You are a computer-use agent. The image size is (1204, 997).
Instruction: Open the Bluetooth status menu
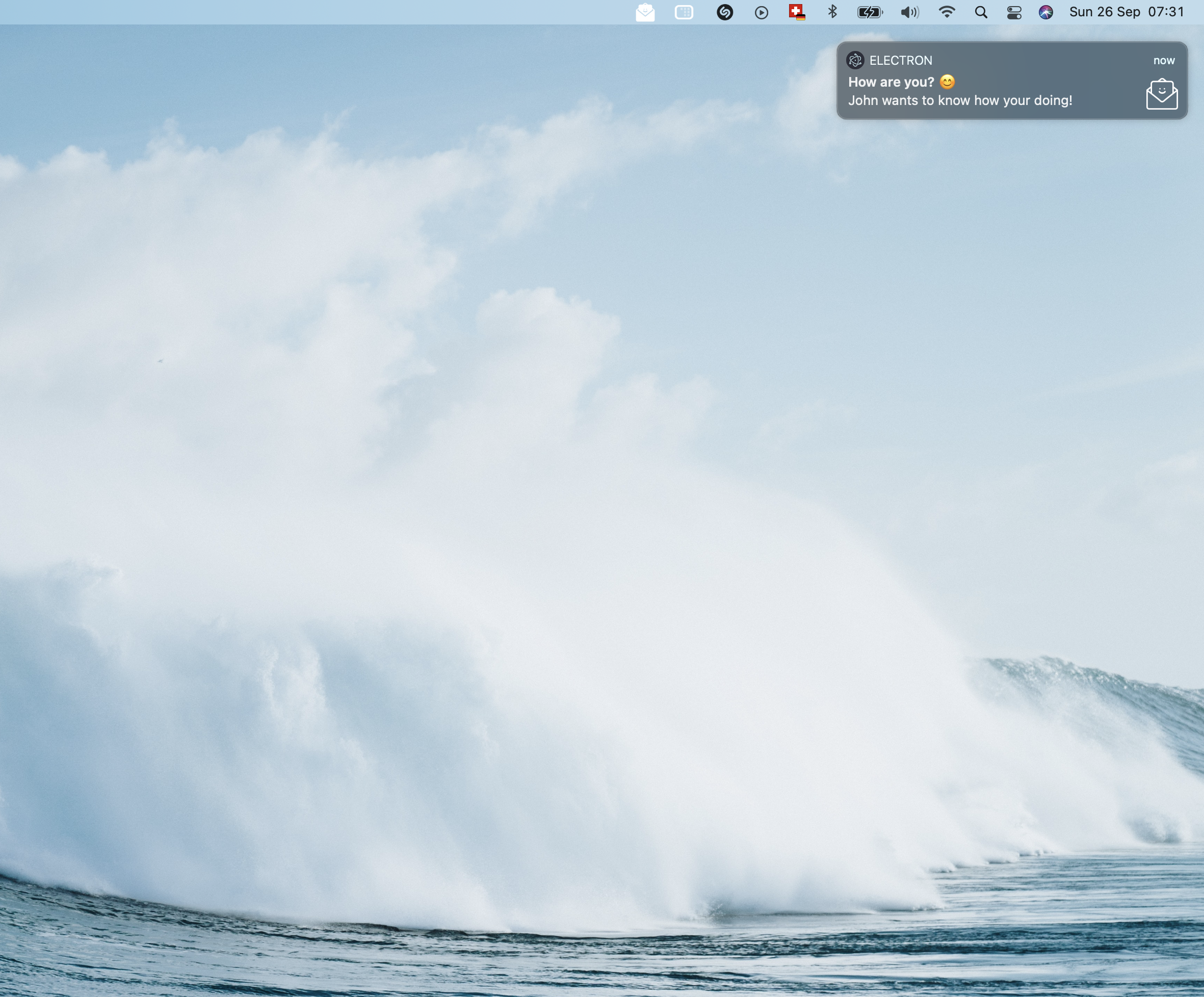[x=832, y=12]
